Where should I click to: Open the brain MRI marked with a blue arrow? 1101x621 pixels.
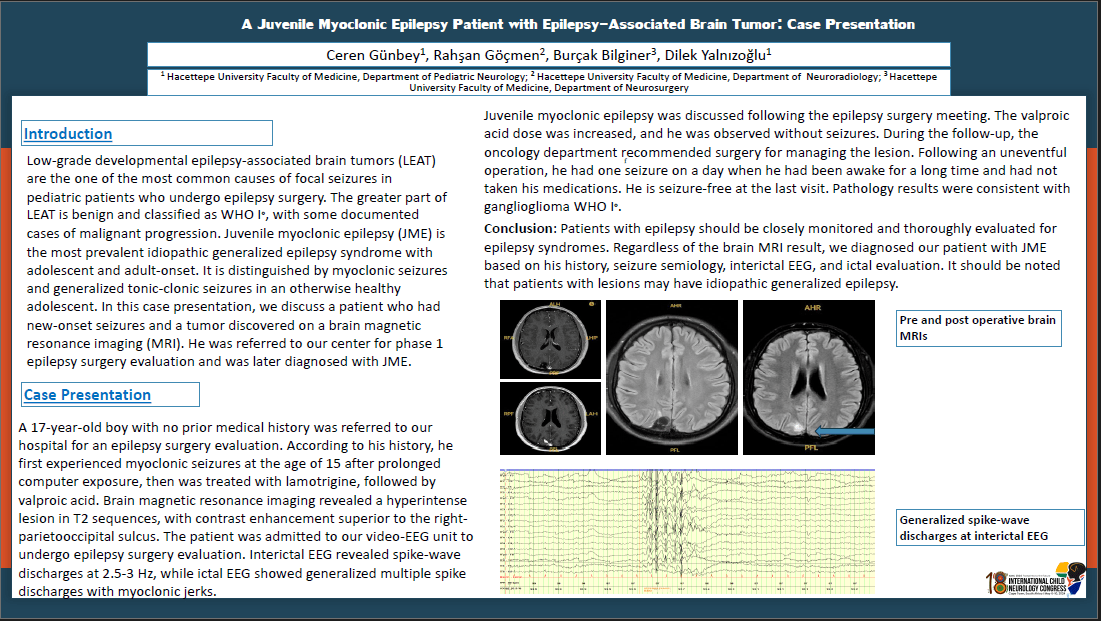[x=809, y=377]
